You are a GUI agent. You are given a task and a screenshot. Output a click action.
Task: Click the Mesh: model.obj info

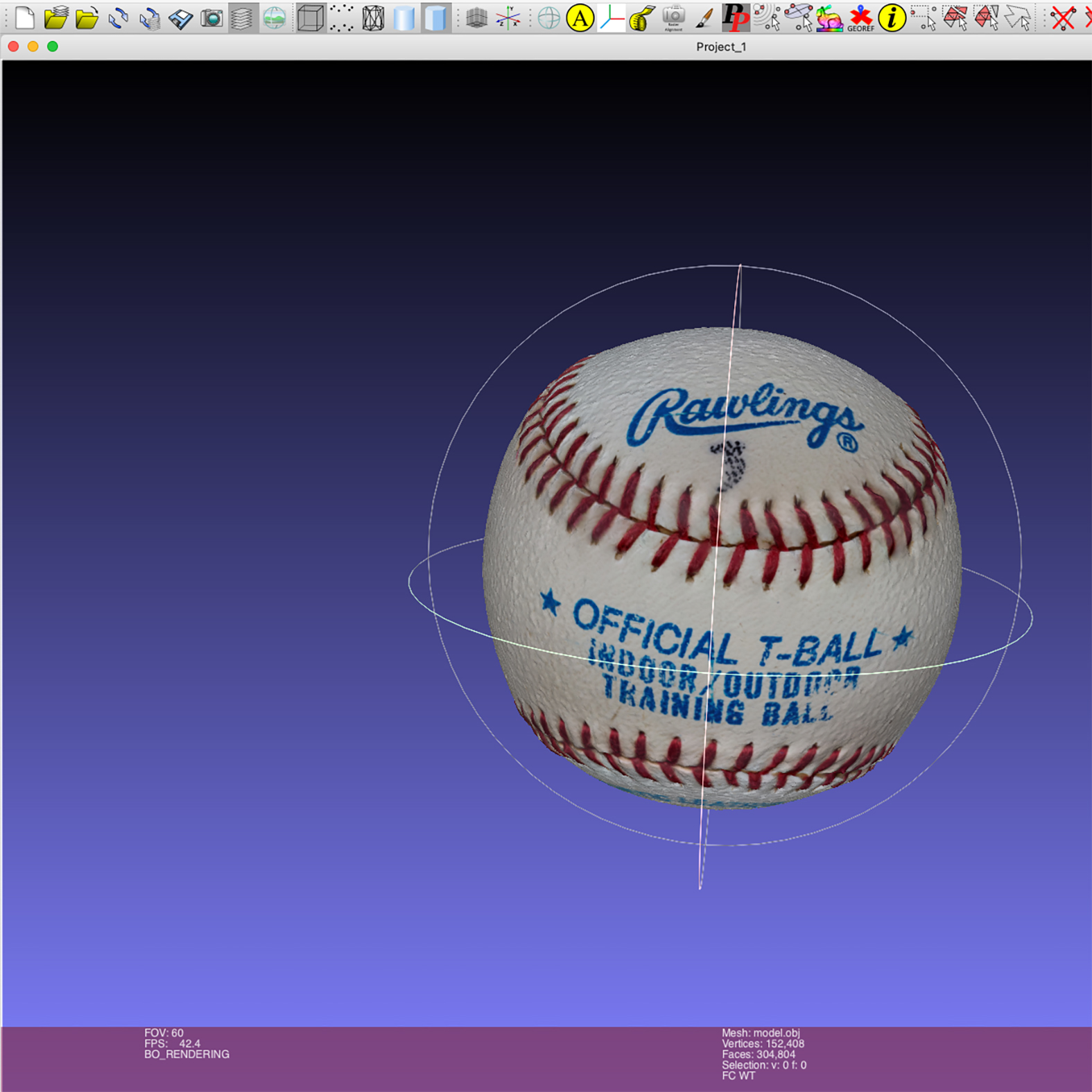click(761, 1032)
